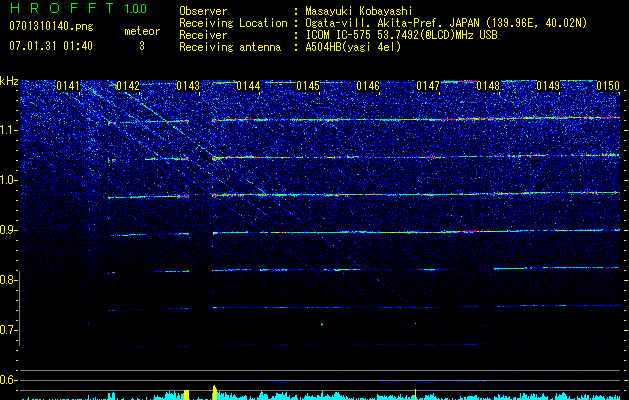Click the Receiving Location label
This screenshot has height=400, width=629.
(233, 23)
